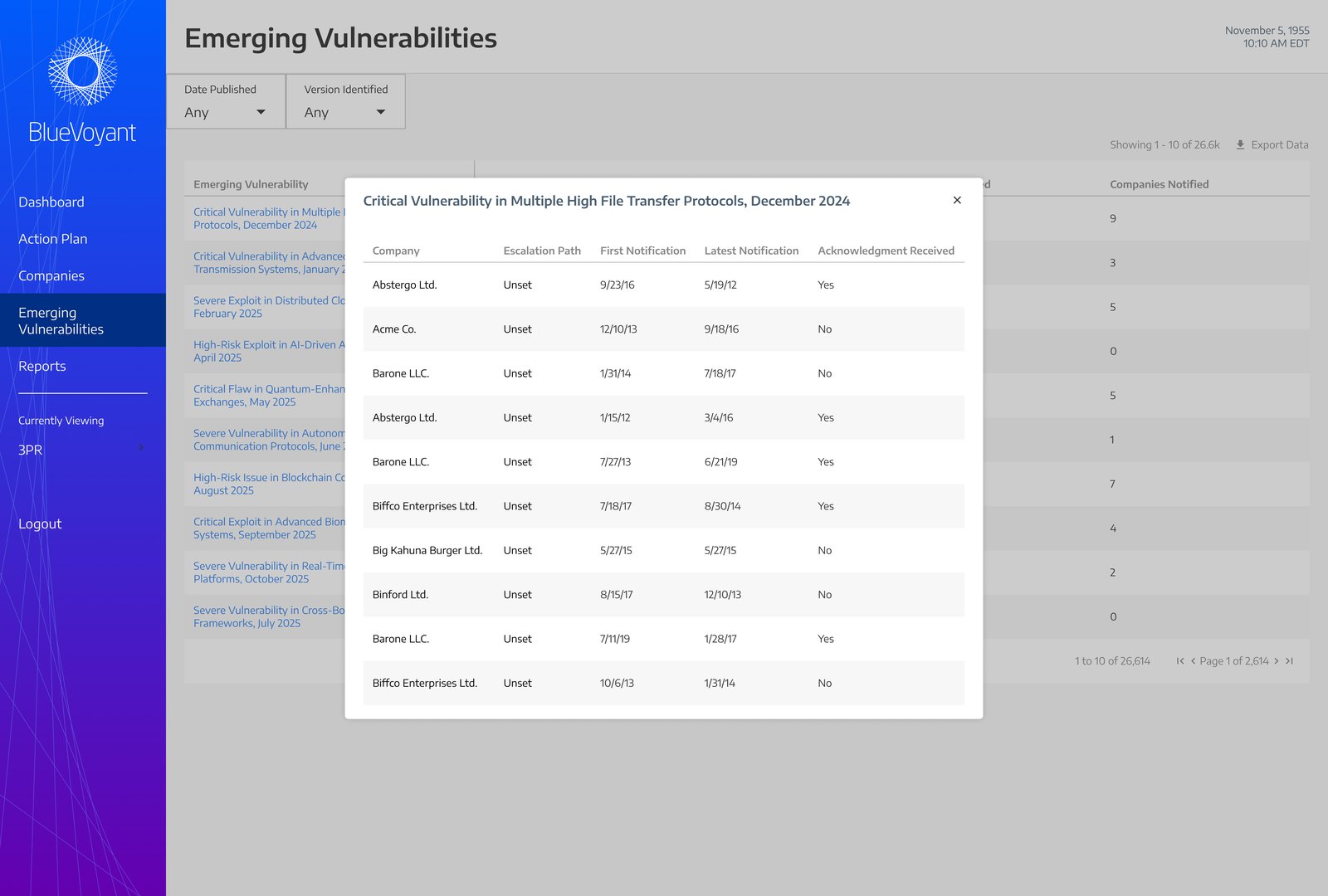Select Emerging Vulnerabilities in the sidebar
Viewport: 1328px width, 896px height.
[x=83, y=320]
